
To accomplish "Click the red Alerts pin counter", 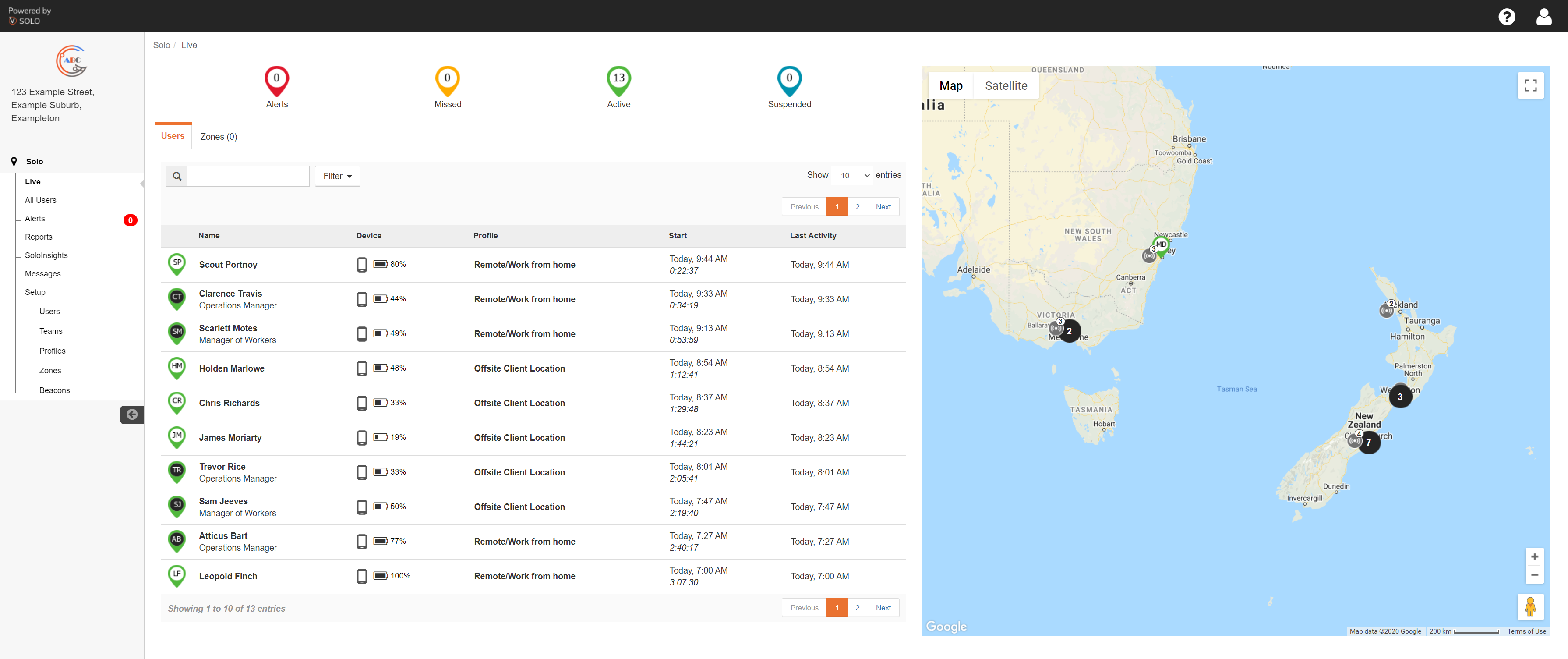I will 276,81.
